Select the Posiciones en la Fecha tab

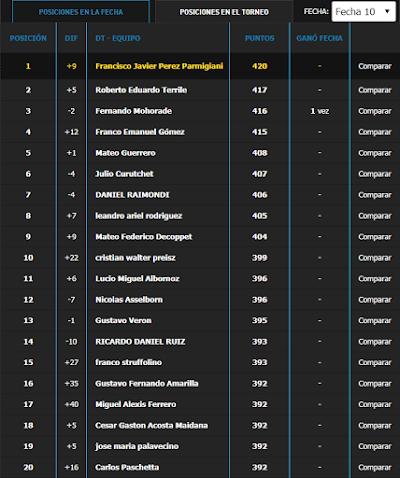[x=81, y=12]
